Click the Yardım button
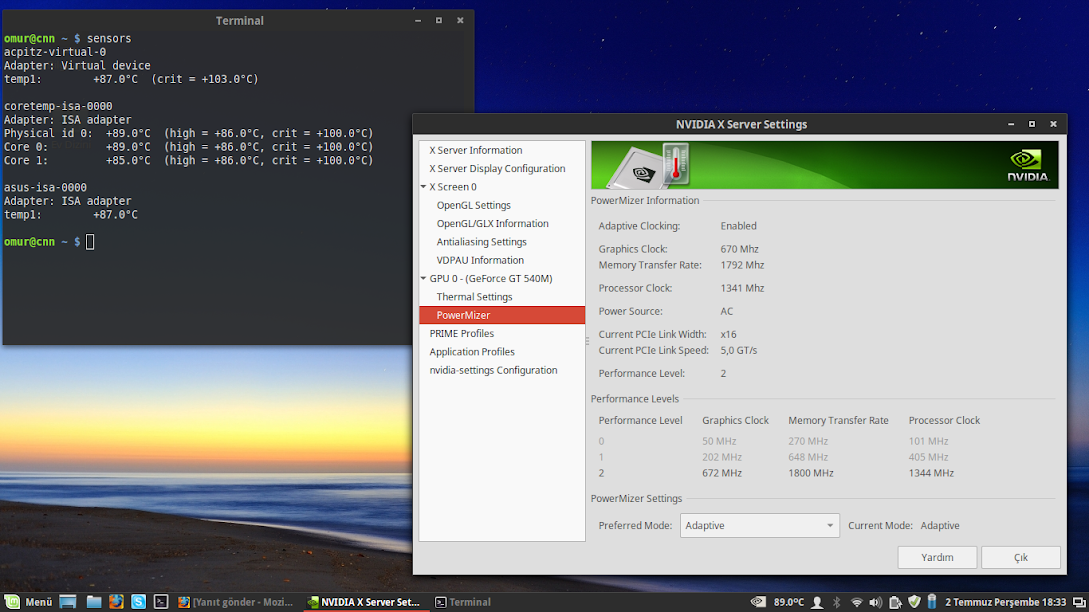The width and height of the screenshot is (1089, 612). coord(937,557)
